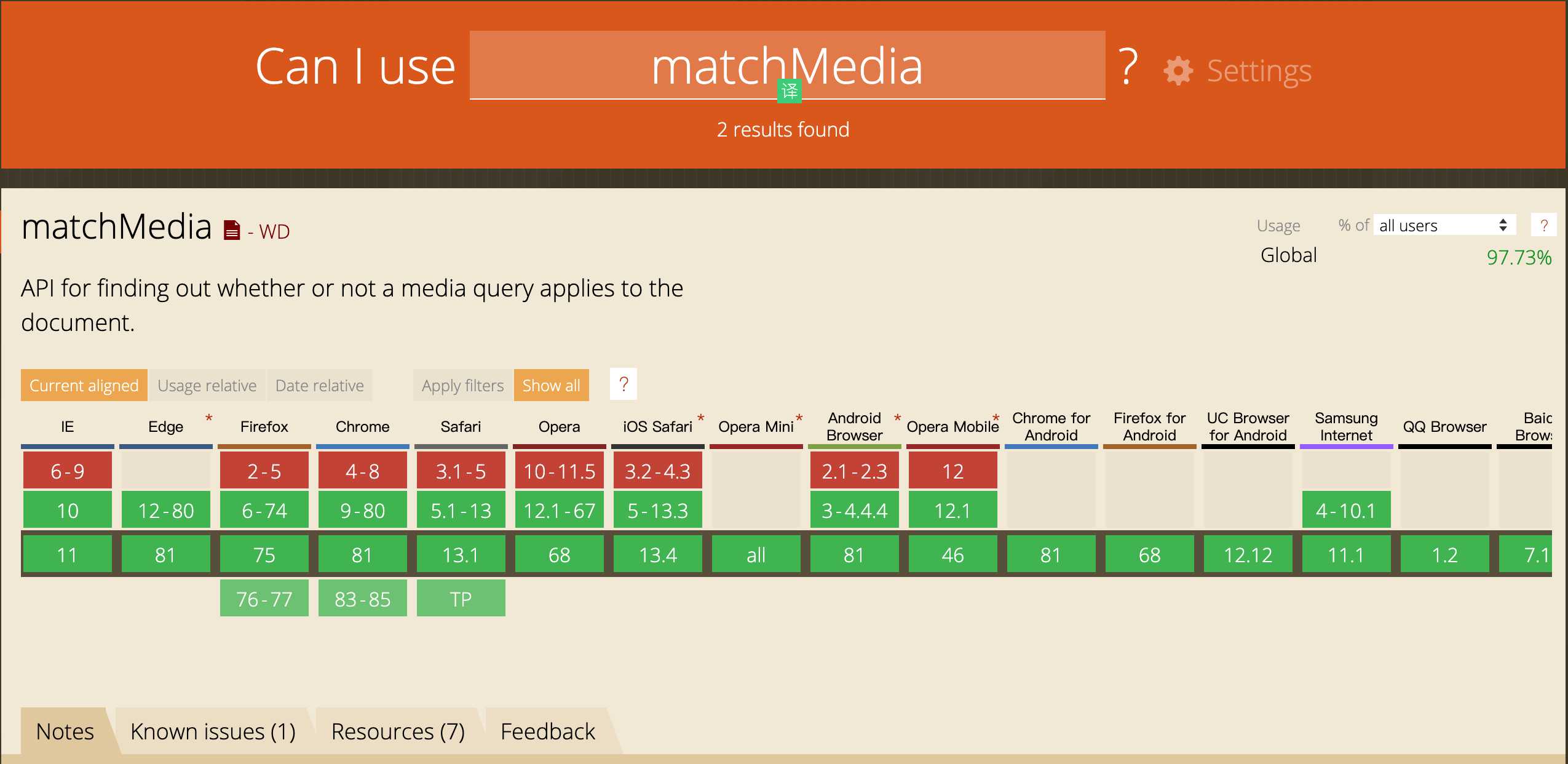Image resolution: width=1568 pixels, height=764 pixels.
Task: Open Settings via the gear icon
Action: pyautogui.click(x=1178, y=71)
